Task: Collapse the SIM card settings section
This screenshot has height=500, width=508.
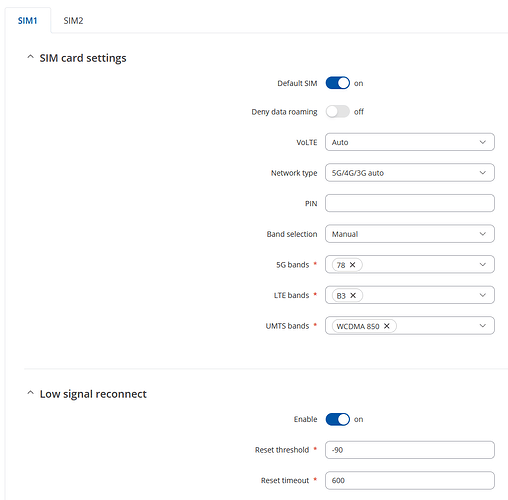Action: (x=30, y=57)
